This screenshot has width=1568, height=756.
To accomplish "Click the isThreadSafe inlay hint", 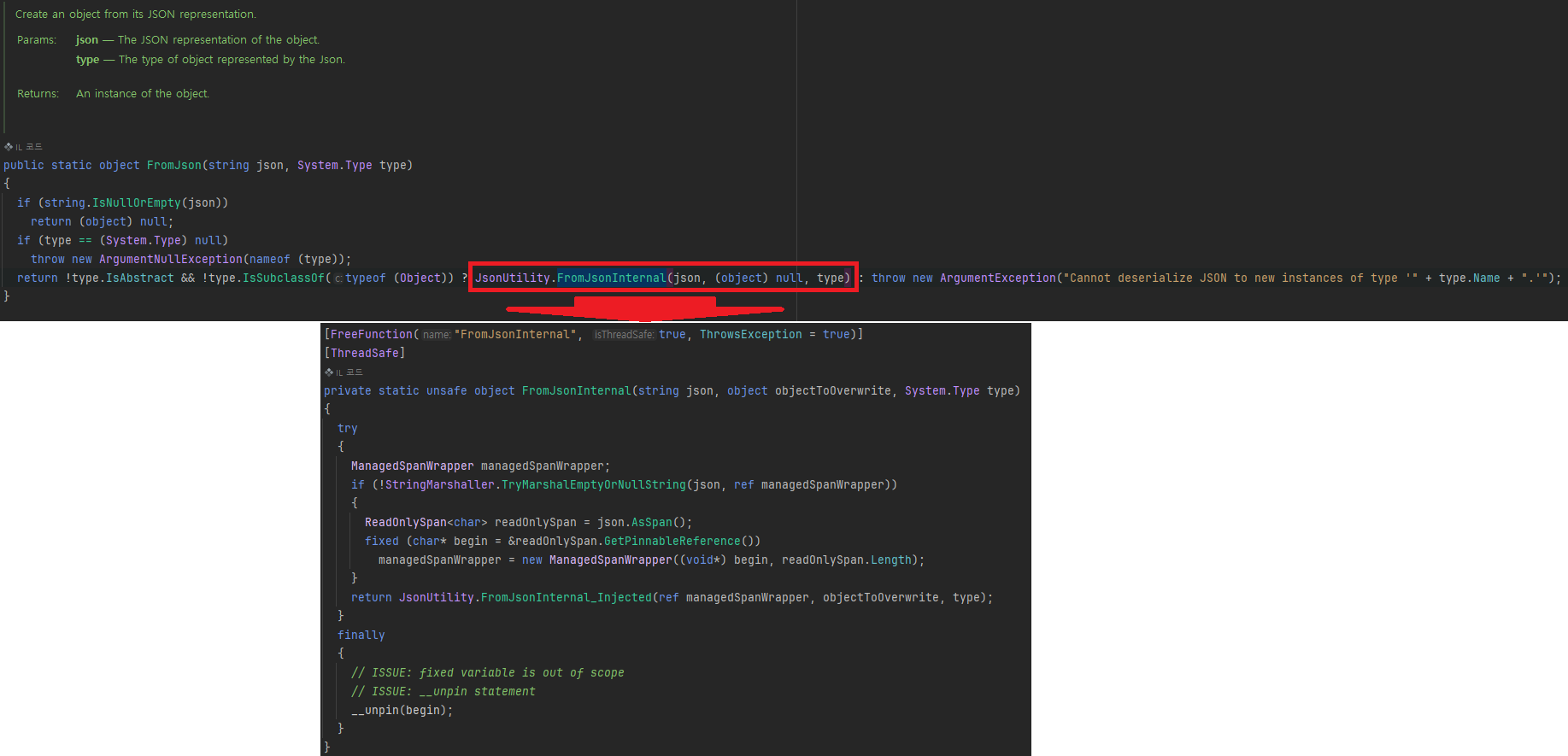I will [625, 335].
